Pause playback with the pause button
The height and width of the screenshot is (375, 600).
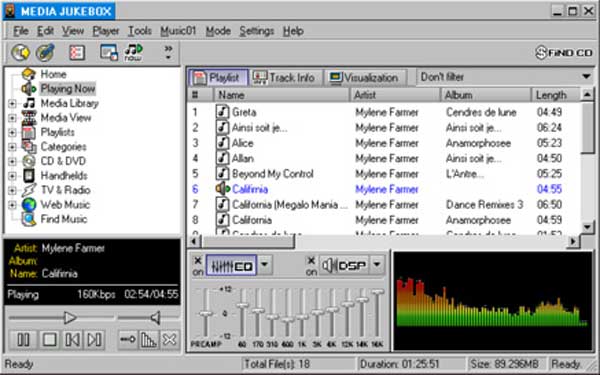point(23,339)
